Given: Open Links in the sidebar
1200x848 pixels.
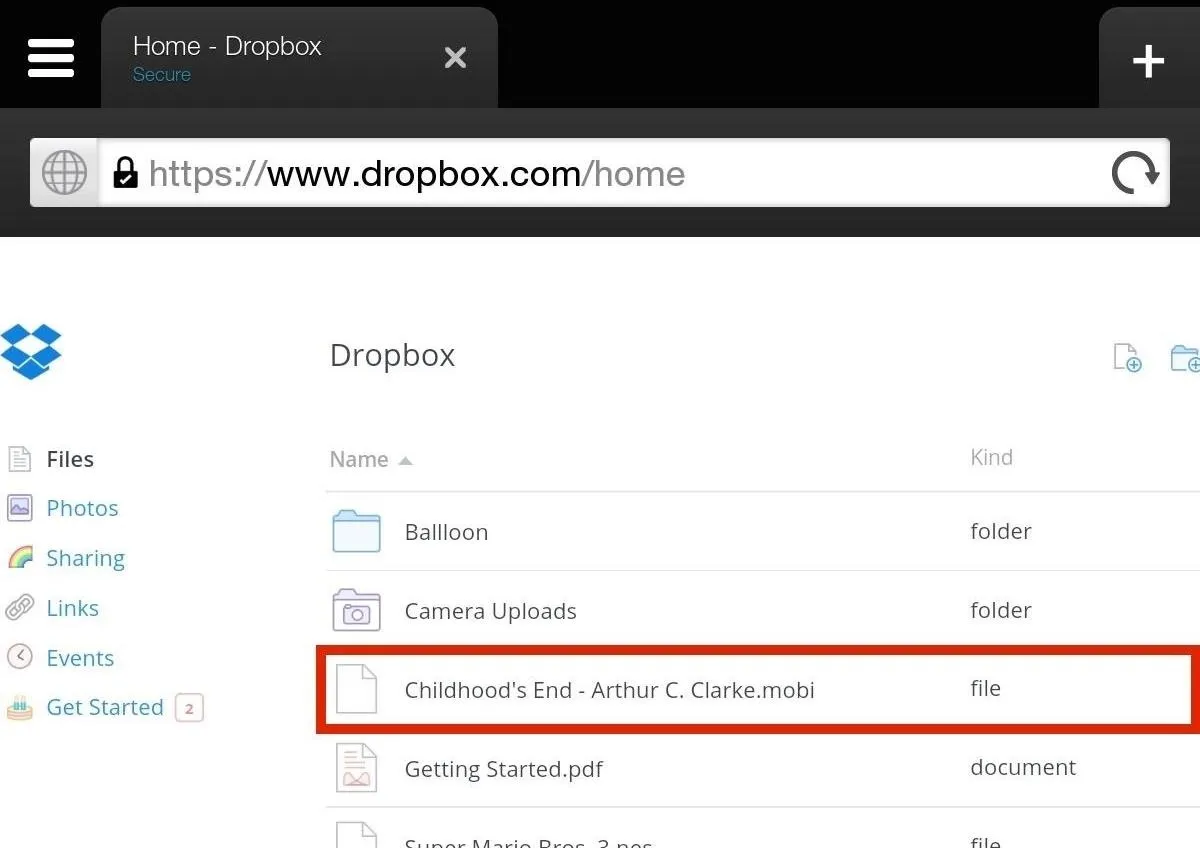Looking at the screenshot, I should pyautogui.click(x=72, y=608).
